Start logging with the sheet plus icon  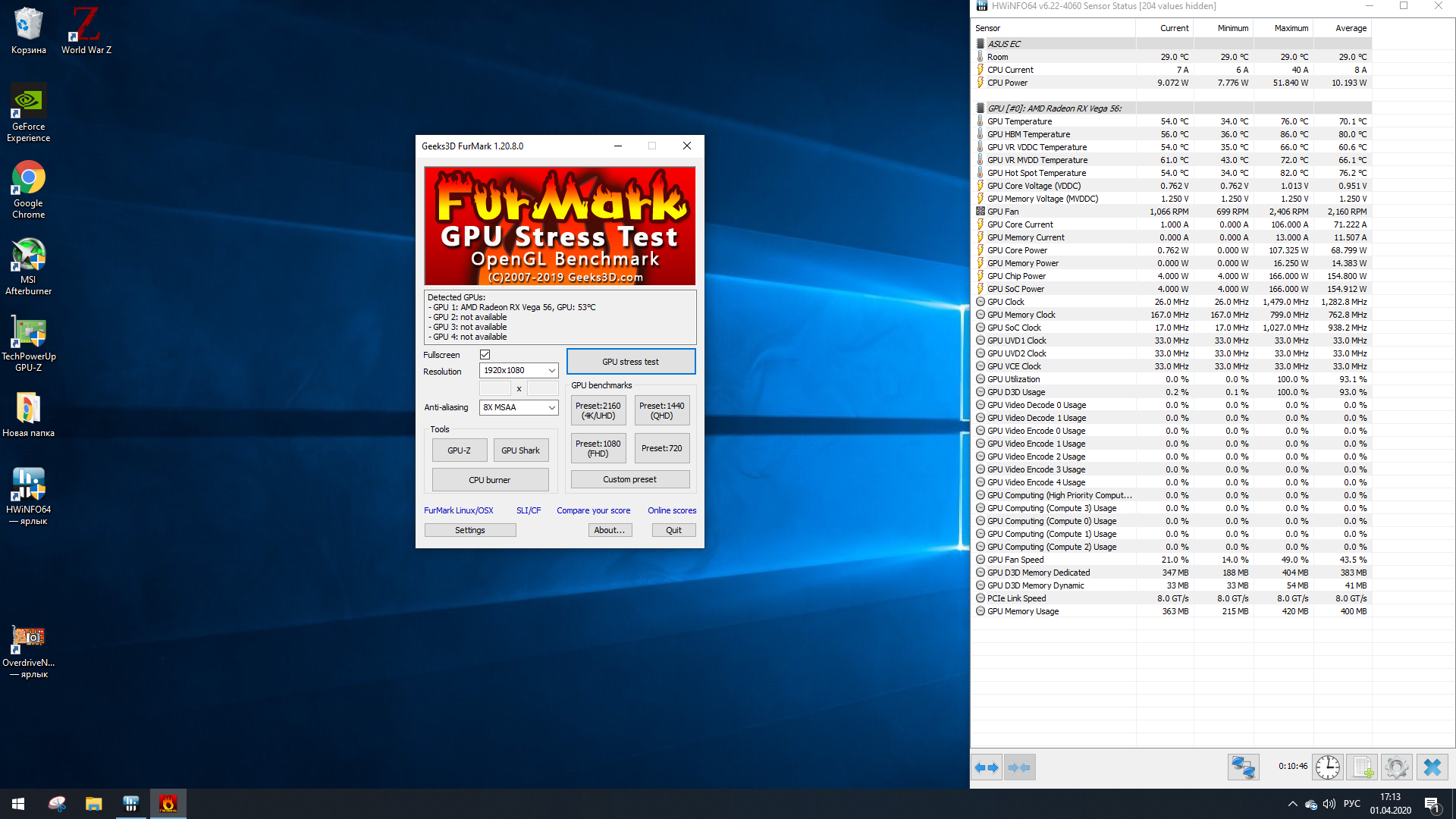(x=1362, y=767)
